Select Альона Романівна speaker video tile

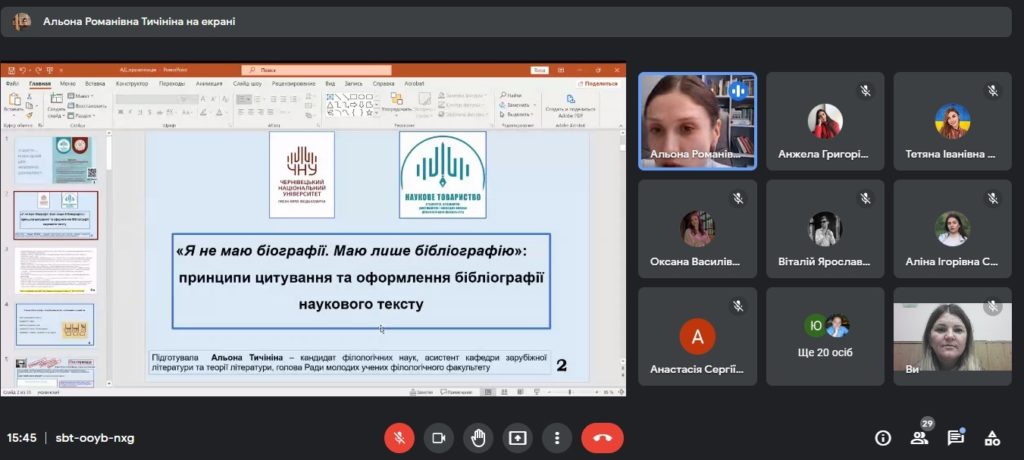pyautogui.click(x=697, y=121)
